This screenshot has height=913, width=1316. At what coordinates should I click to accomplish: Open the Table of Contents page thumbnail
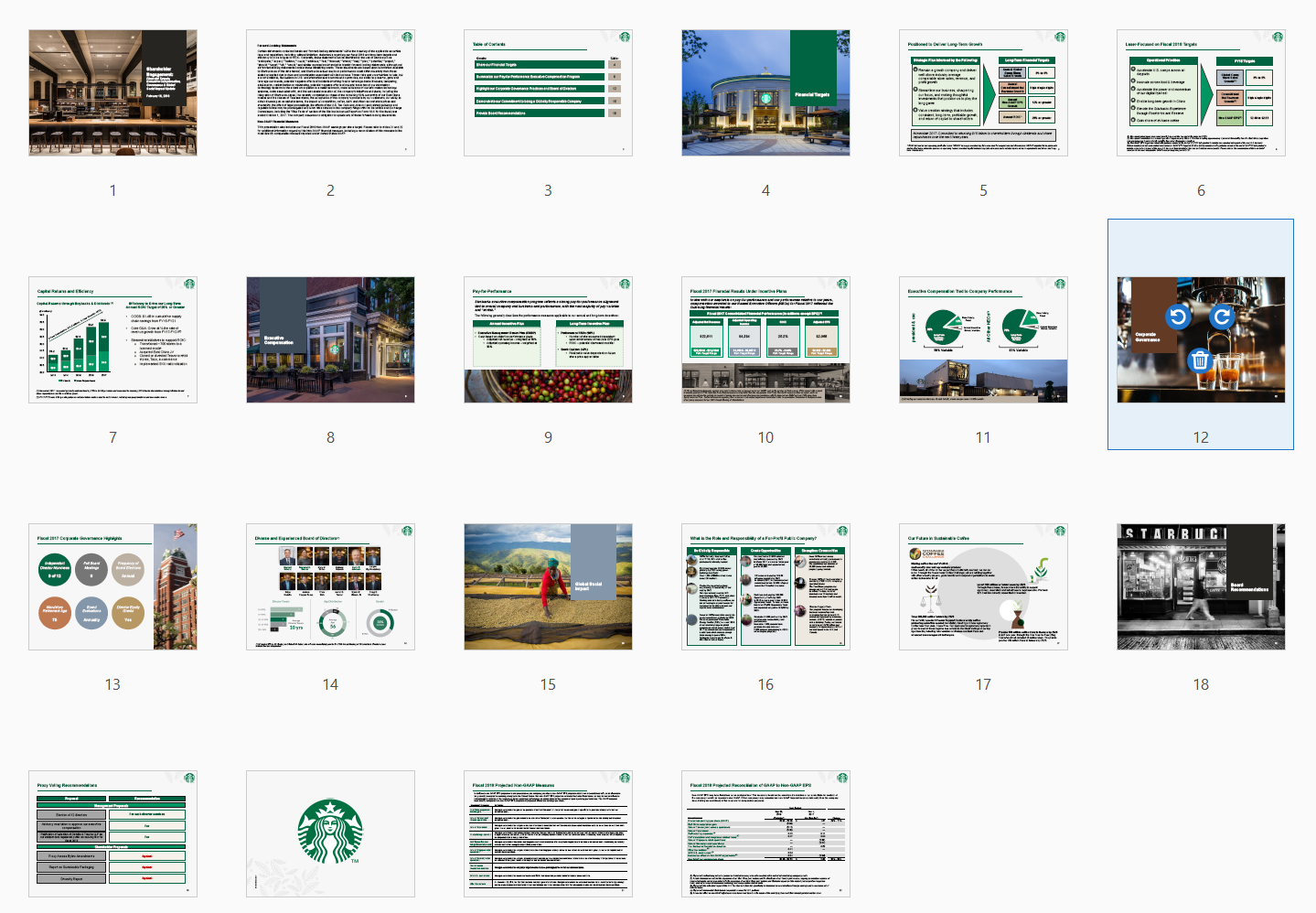pos(548,92)
